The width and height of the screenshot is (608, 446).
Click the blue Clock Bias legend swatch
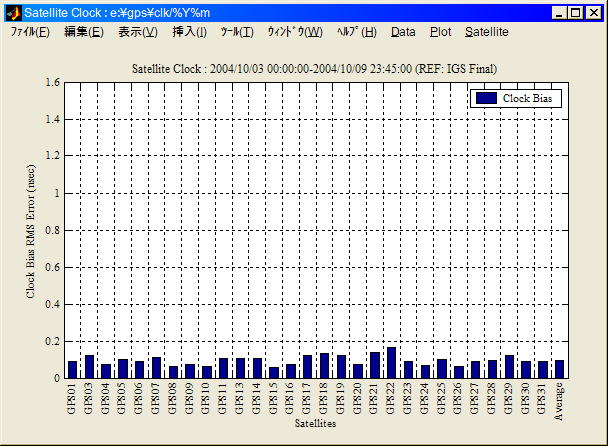pos(486,98)
